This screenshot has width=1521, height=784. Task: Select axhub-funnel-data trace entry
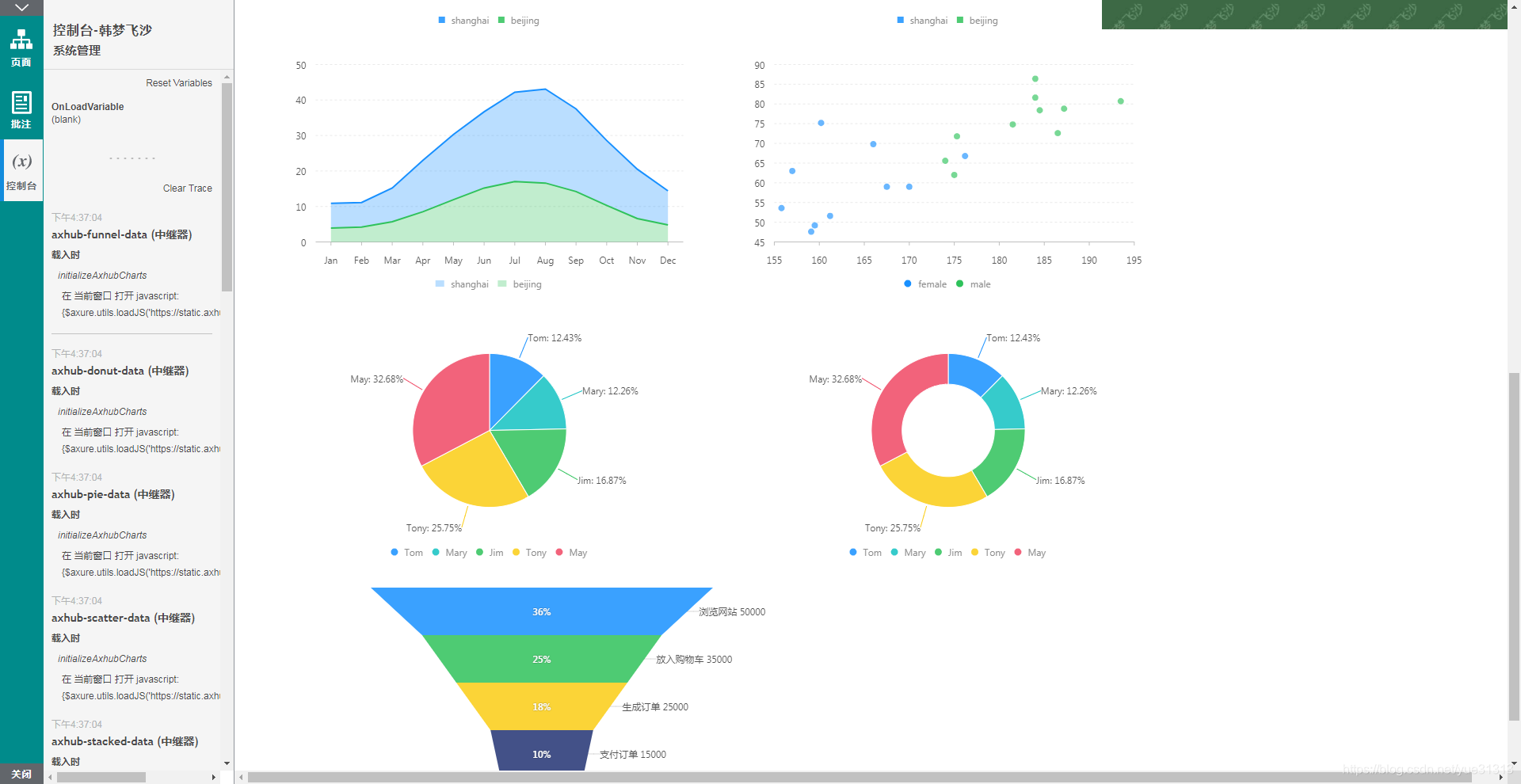tap(122, 234)
